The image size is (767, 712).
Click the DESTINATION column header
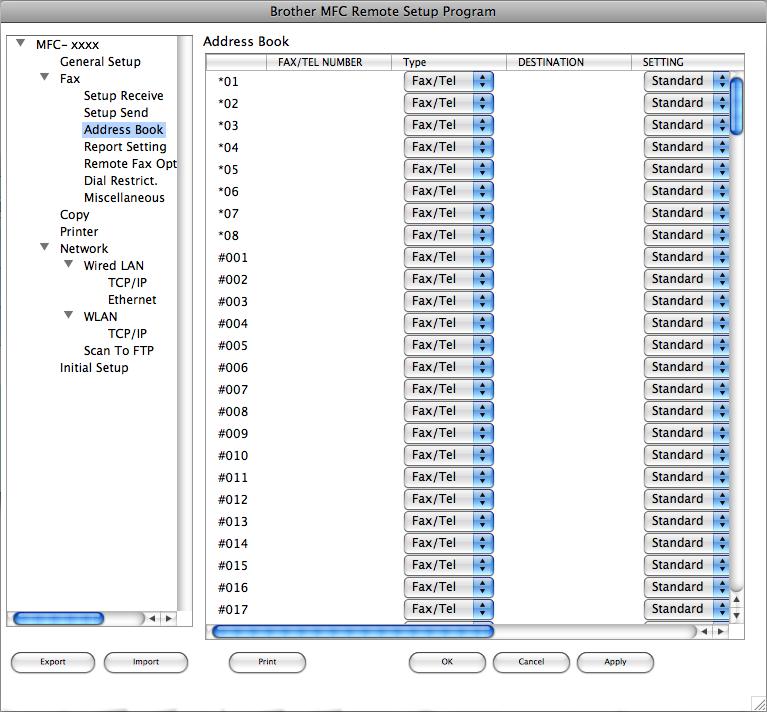568,62
